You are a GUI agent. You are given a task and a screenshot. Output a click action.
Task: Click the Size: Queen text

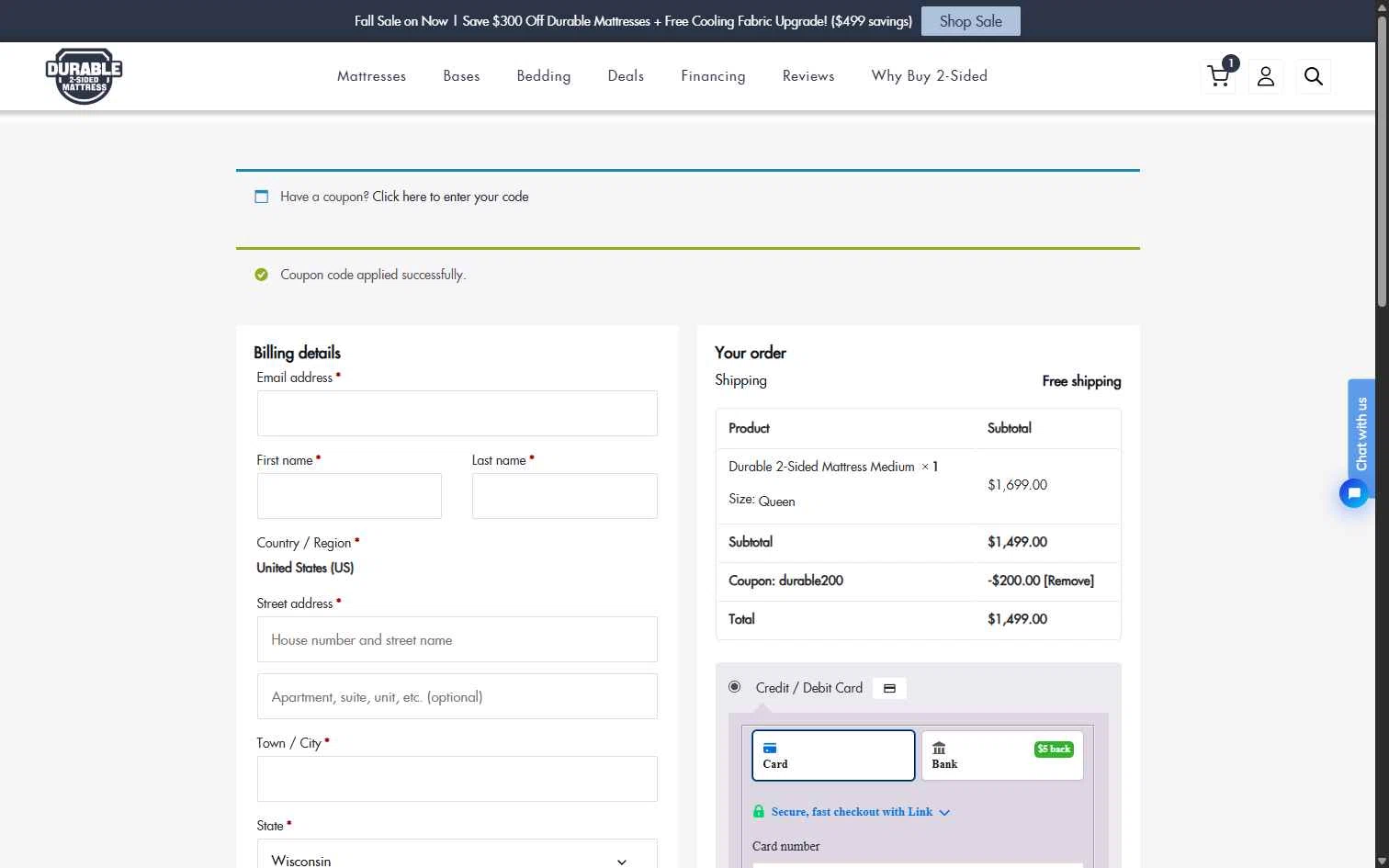coord(762,501)
